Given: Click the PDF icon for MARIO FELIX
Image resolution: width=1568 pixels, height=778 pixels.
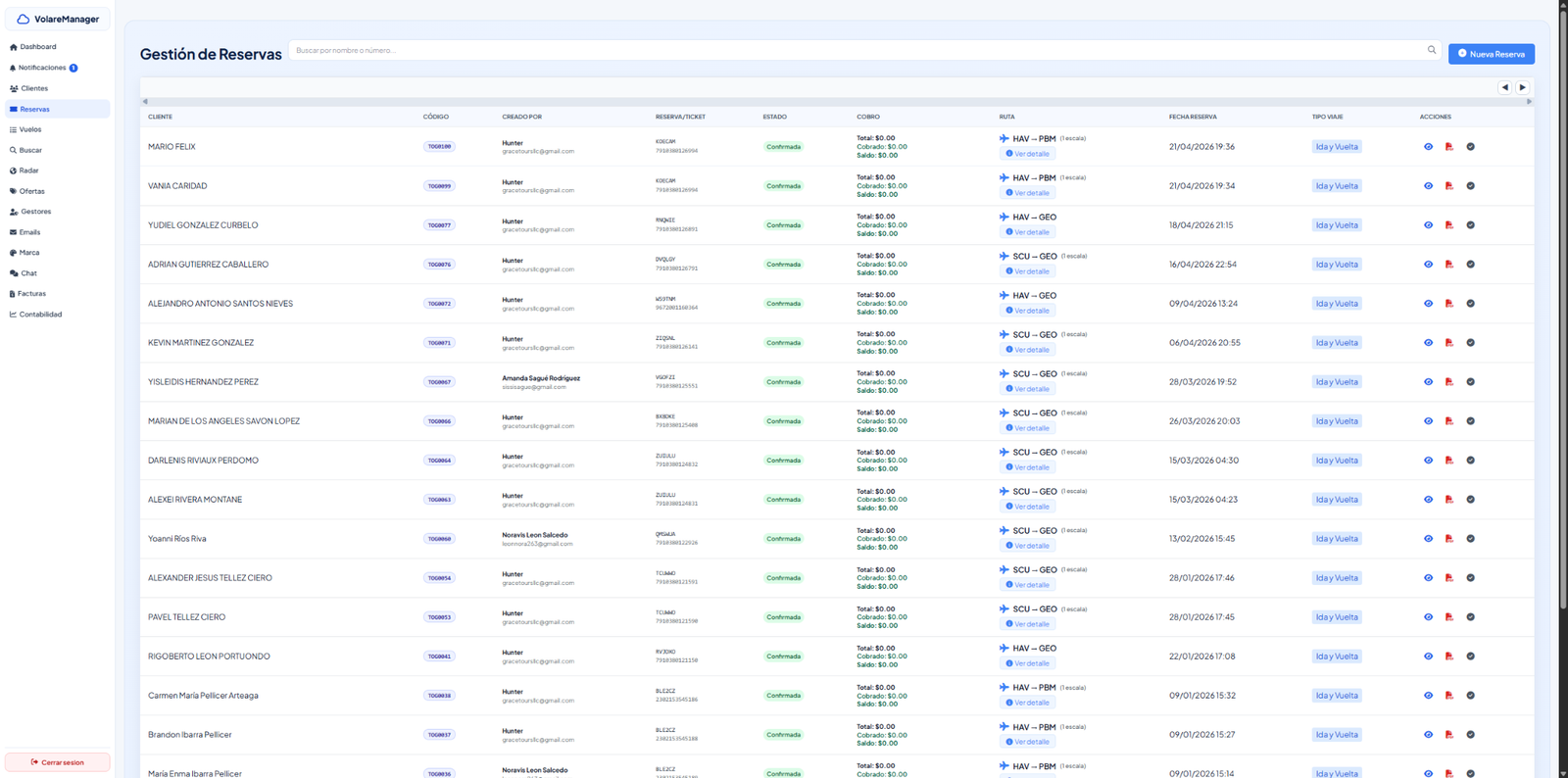Looking at the screenshot, I should [1449, 147].
